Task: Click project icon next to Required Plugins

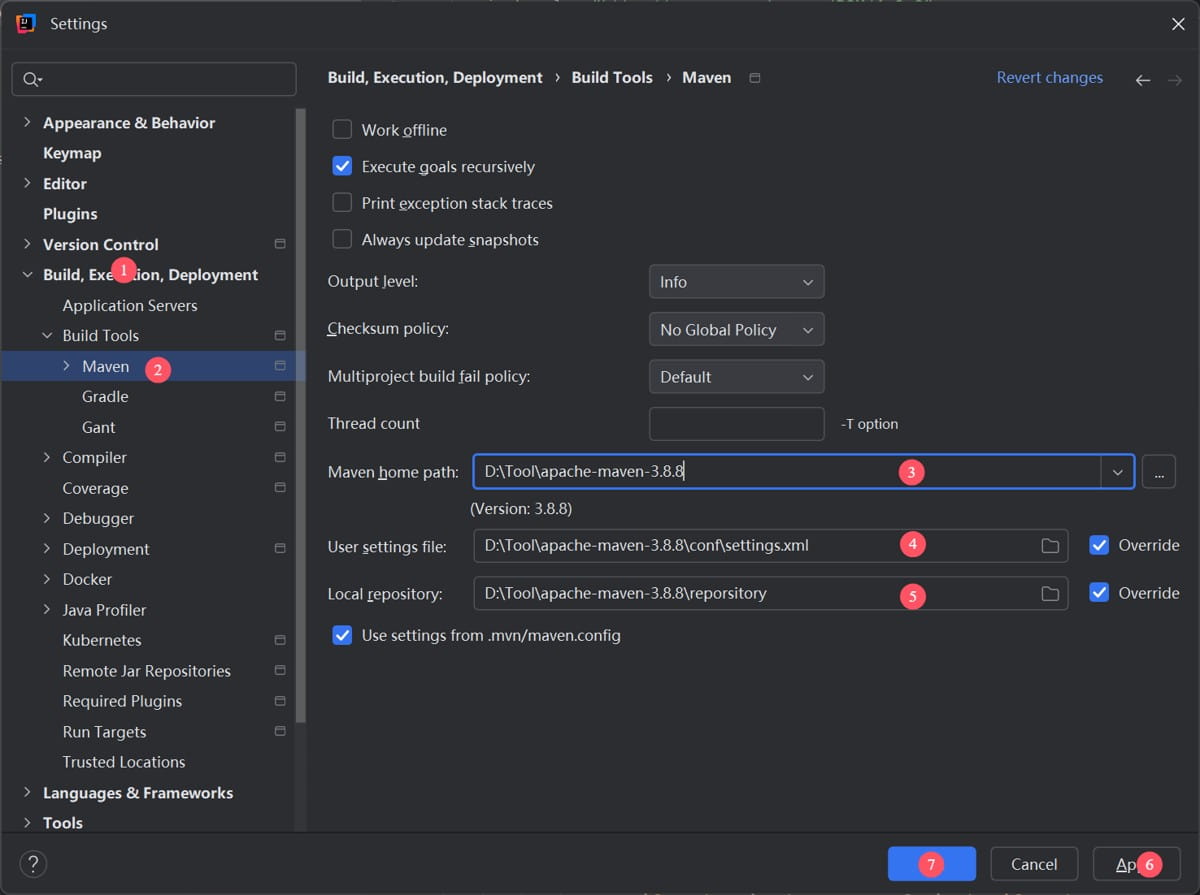Action: 280,701
